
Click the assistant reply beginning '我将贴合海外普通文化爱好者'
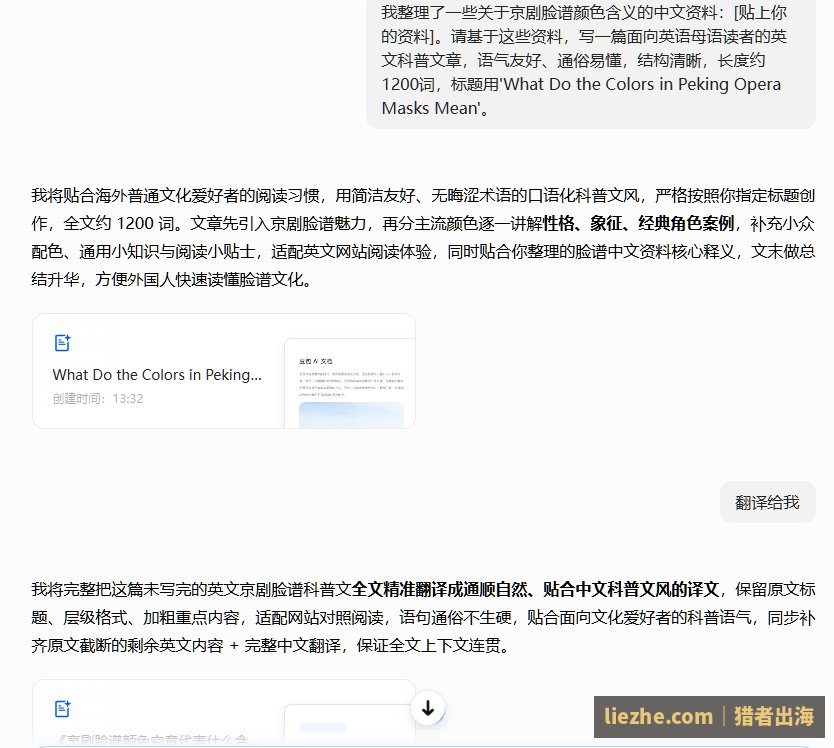[423, 237]
